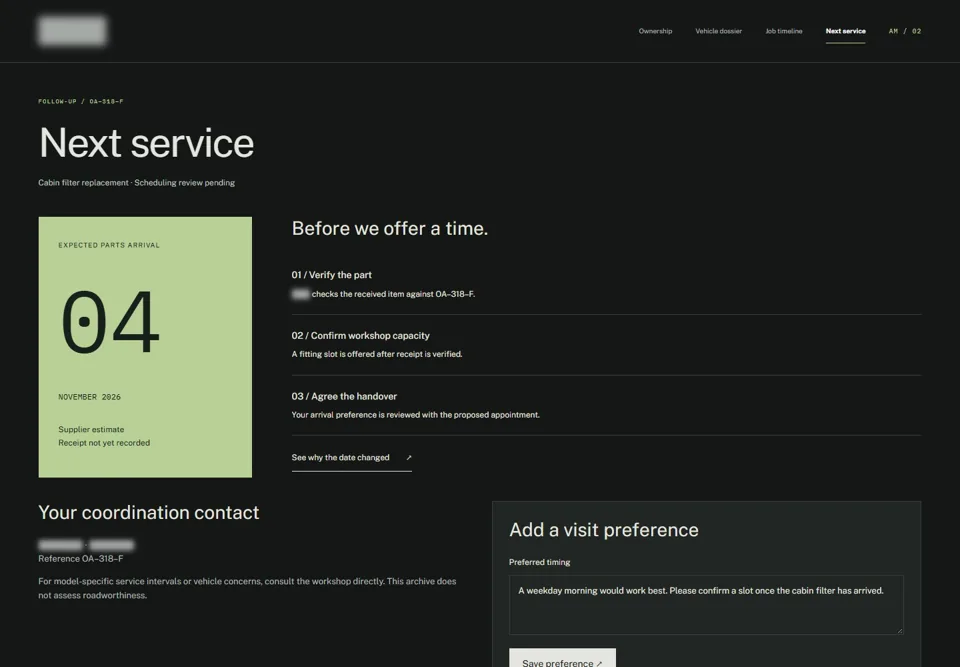This screenshot has width=960, height=667.
Task: Go to Vehicle dossier page
Action: pyautogui.click(x=718, y=31)
